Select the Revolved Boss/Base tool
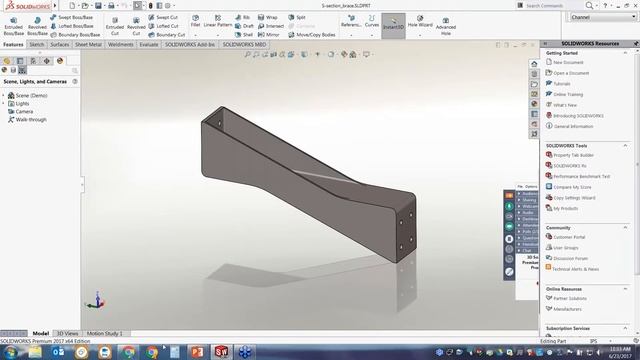Screen dimensions: 640x360 tap(37, 26)
